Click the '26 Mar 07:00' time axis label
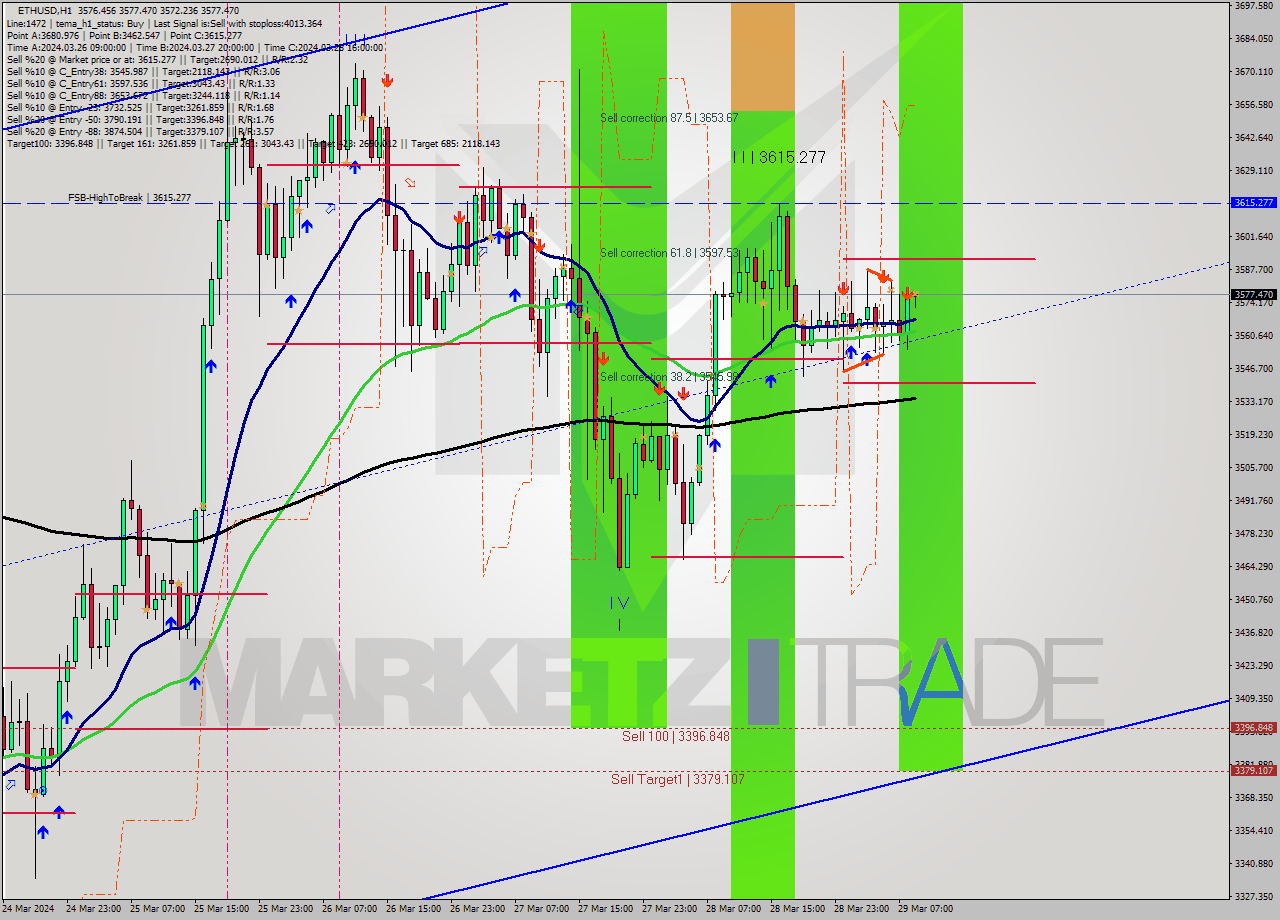 pos(349,909)
